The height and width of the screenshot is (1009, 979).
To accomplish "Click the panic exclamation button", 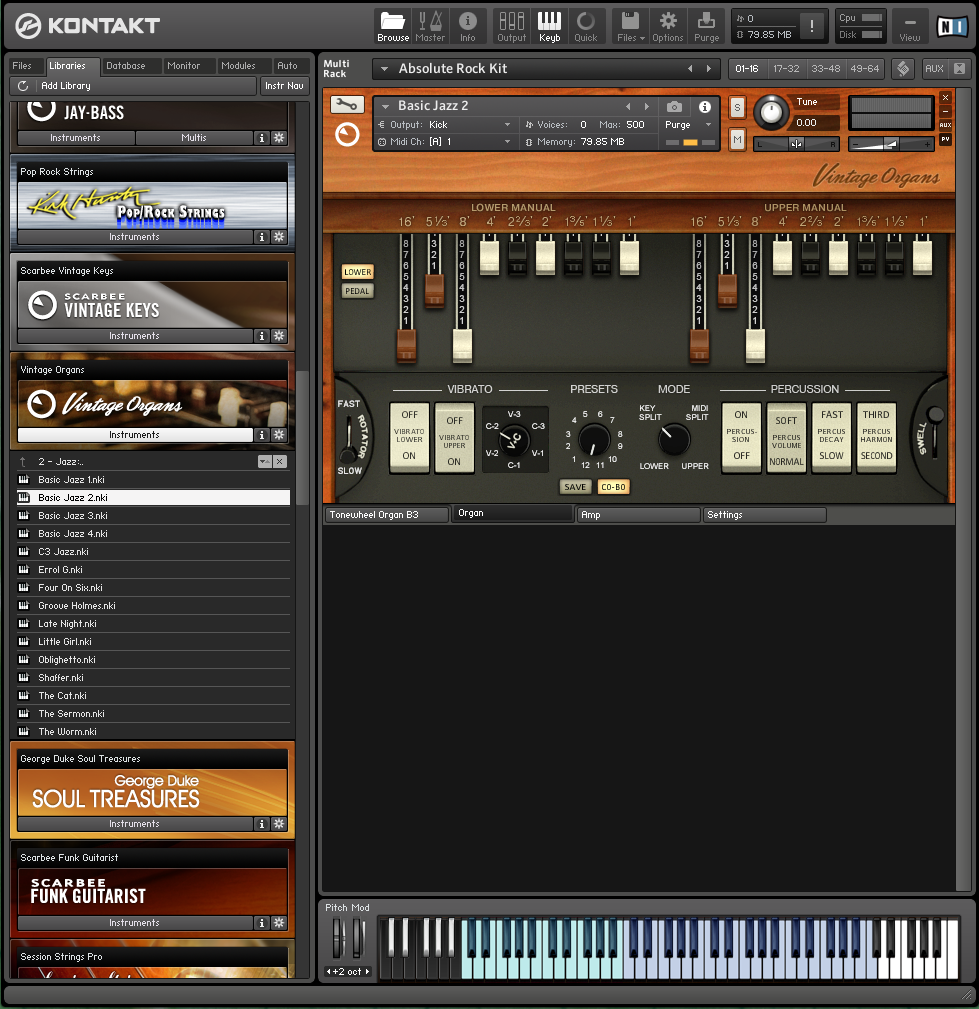I will point(812,26).
